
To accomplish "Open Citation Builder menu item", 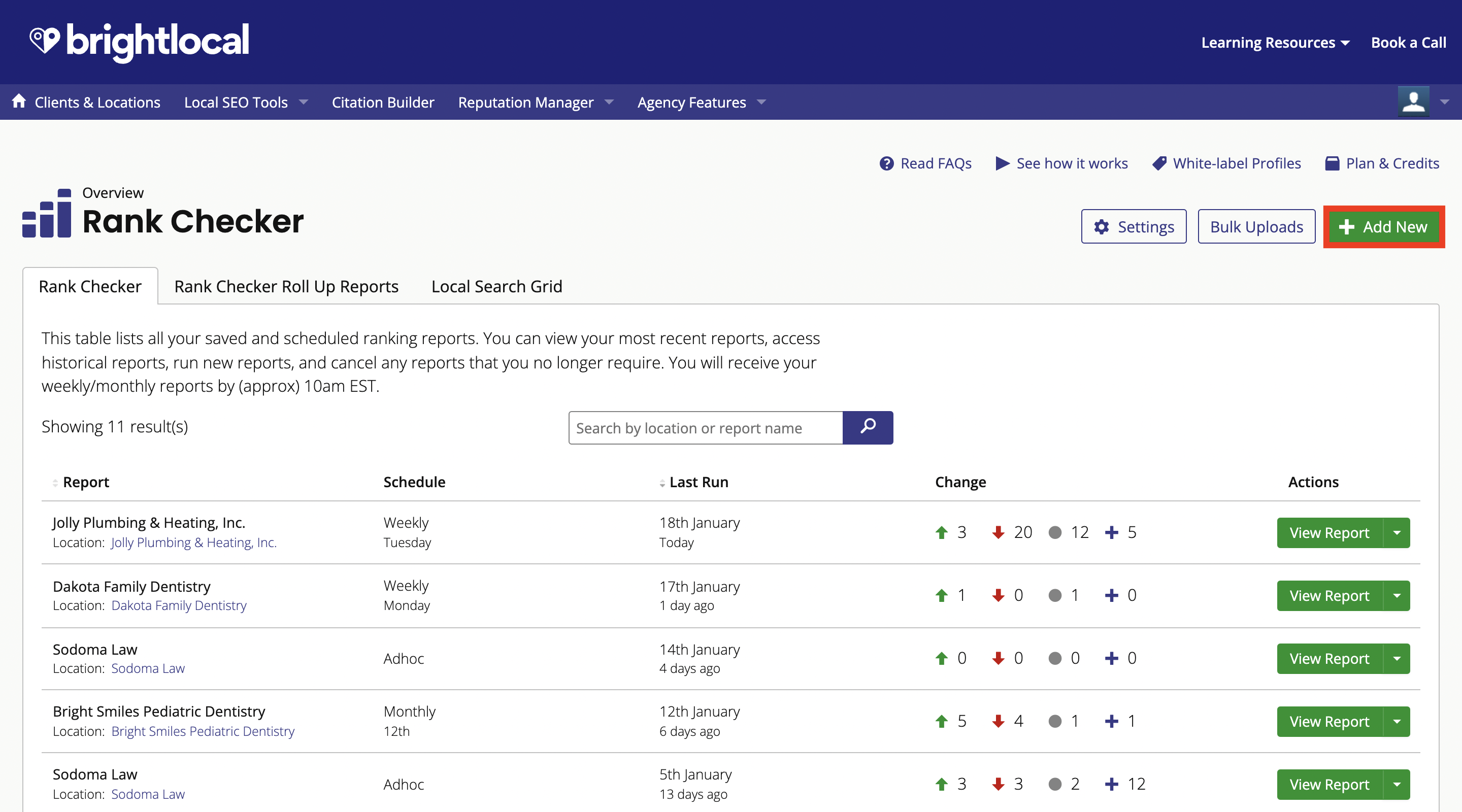I will click(383, 102).
